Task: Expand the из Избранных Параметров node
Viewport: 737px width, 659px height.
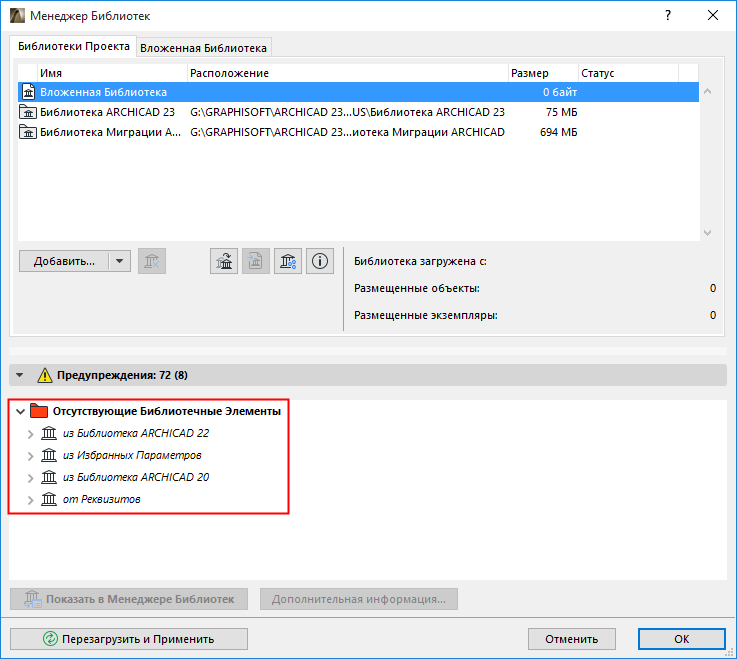Action: 31,456
